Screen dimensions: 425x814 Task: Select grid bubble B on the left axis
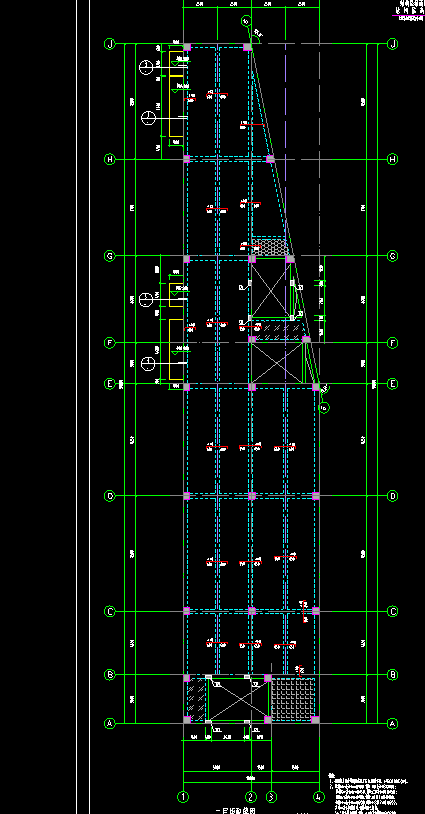[x=109, y=675]
